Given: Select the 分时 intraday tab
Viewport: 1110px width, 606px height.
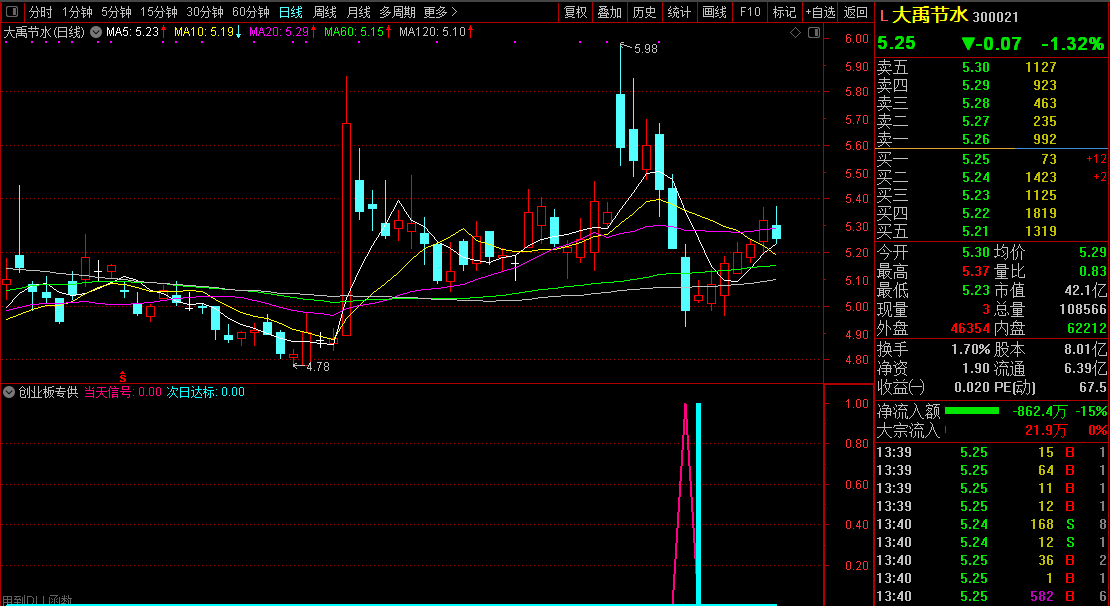Looking at the screenshot, I should [40, 12].
